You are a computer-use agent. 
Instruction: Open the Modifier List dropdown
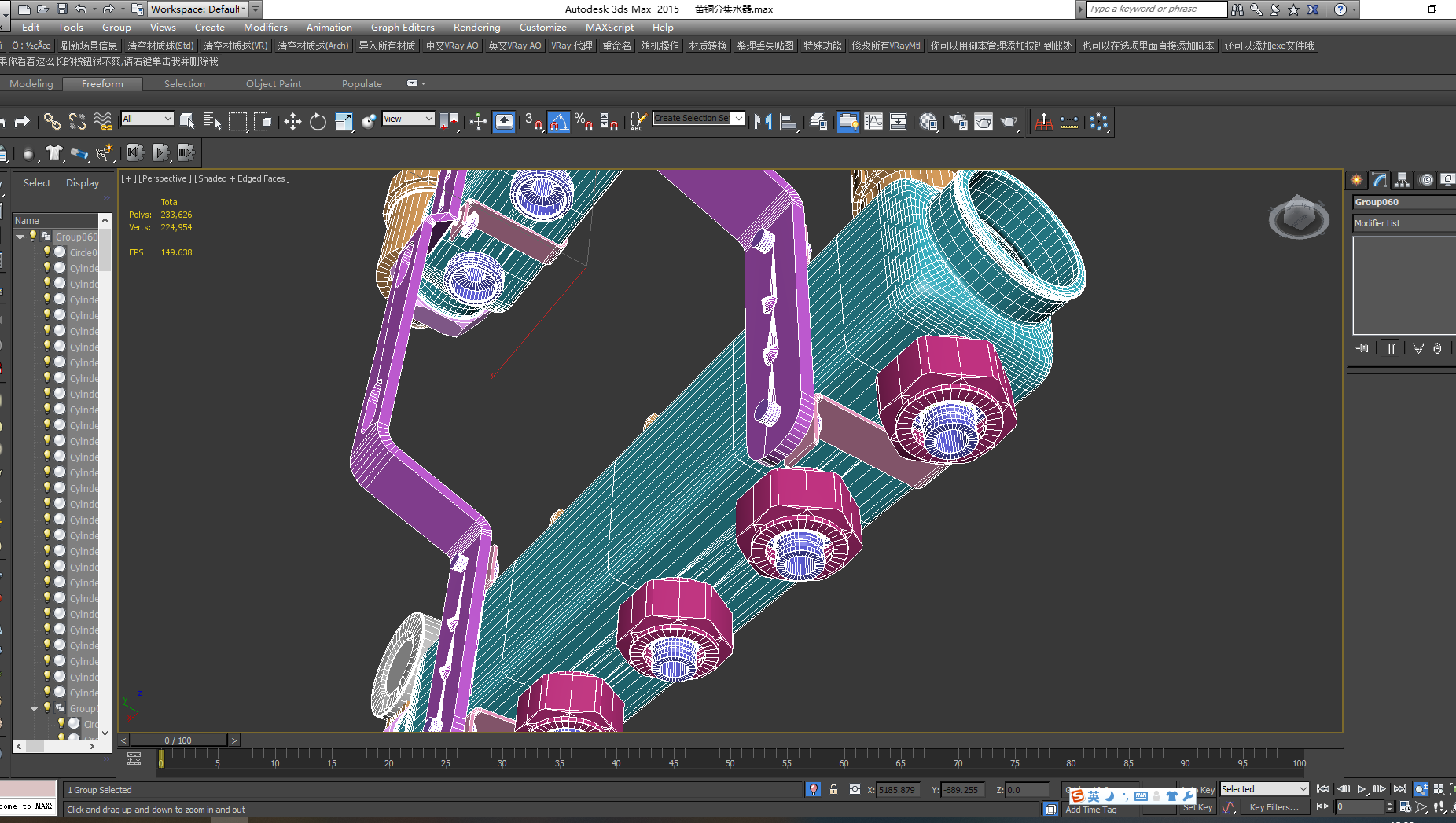[x=1404, y=223]
